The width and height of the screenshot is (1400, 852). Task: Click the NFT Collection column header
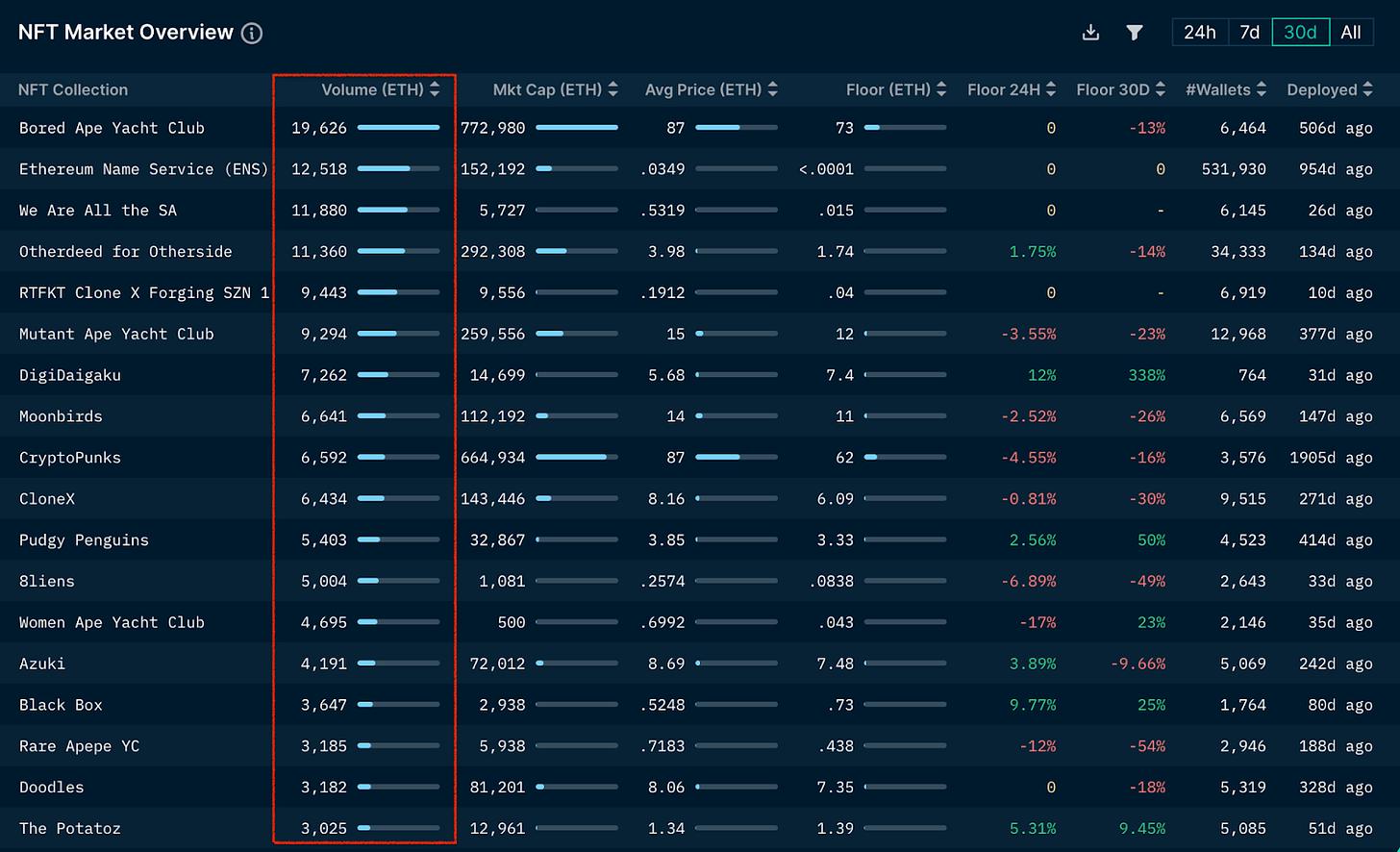coord(73,89)
